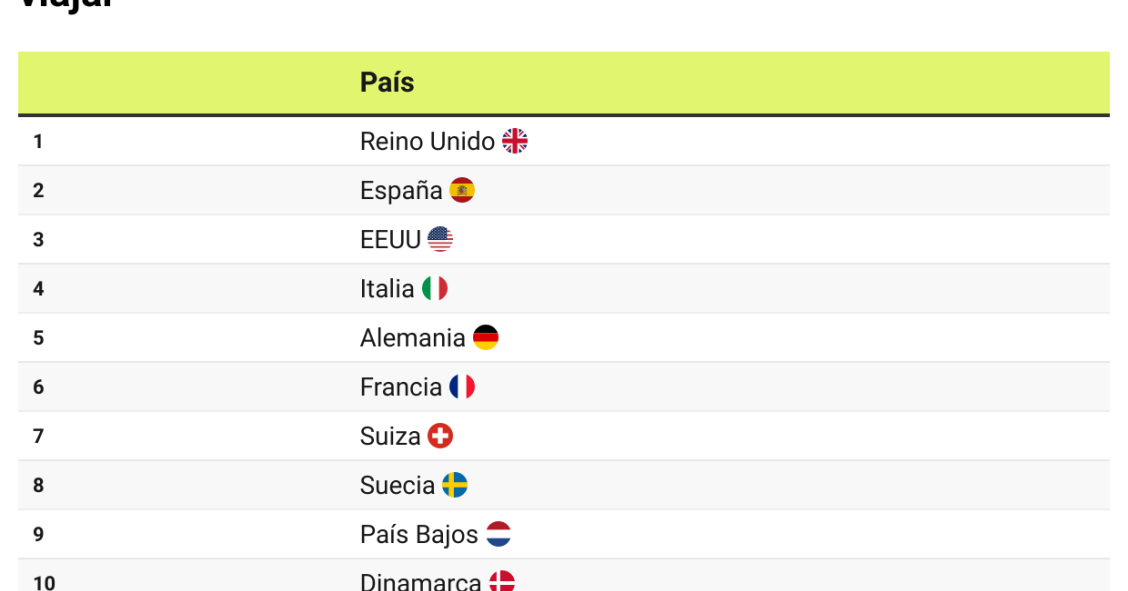Click the Danish flag beside Dinamarca
Viewport: 1128px width, 591px height.
pos(502,582)
